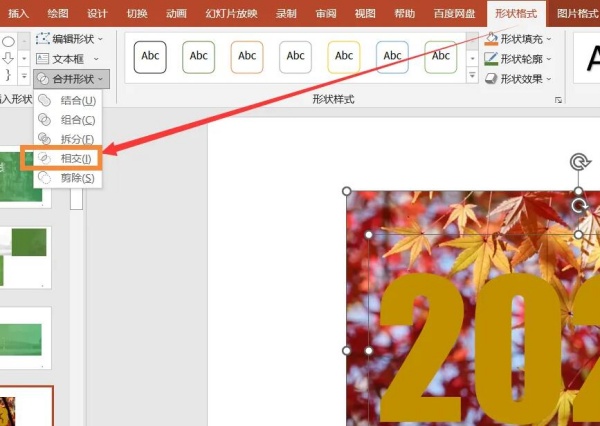Open the 形状填充 dropdown arrow
600x426 pixels.
549,39
